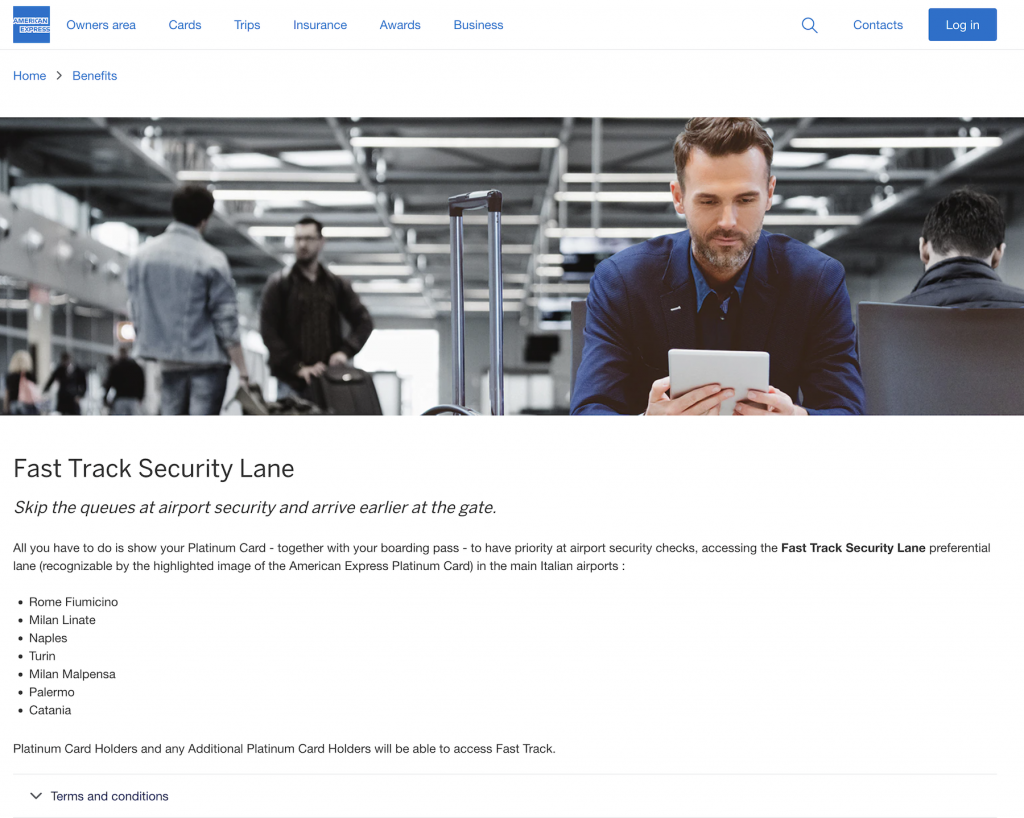
Task: Click the breadcrumb chevron separator after Home
Action: [59, 76]
